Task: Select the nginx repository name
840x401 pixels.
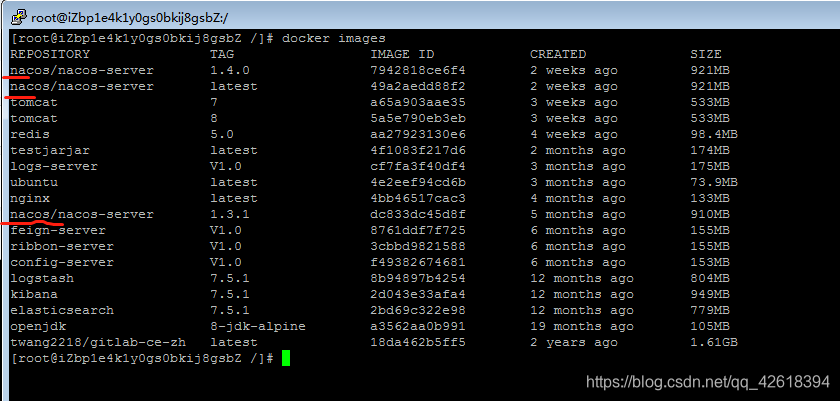Action: click(30, 199)
